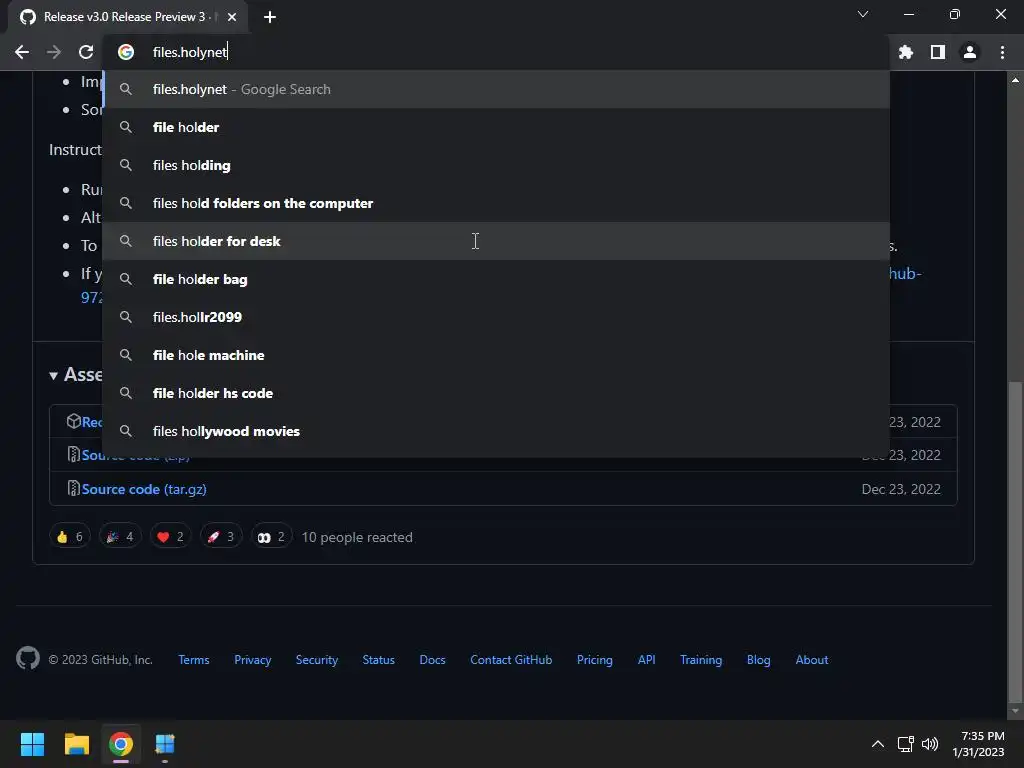Click the tar.gz source archive file icon
Screen dimensions: 1024x768
pyautogui.click(x=73, y=488)
